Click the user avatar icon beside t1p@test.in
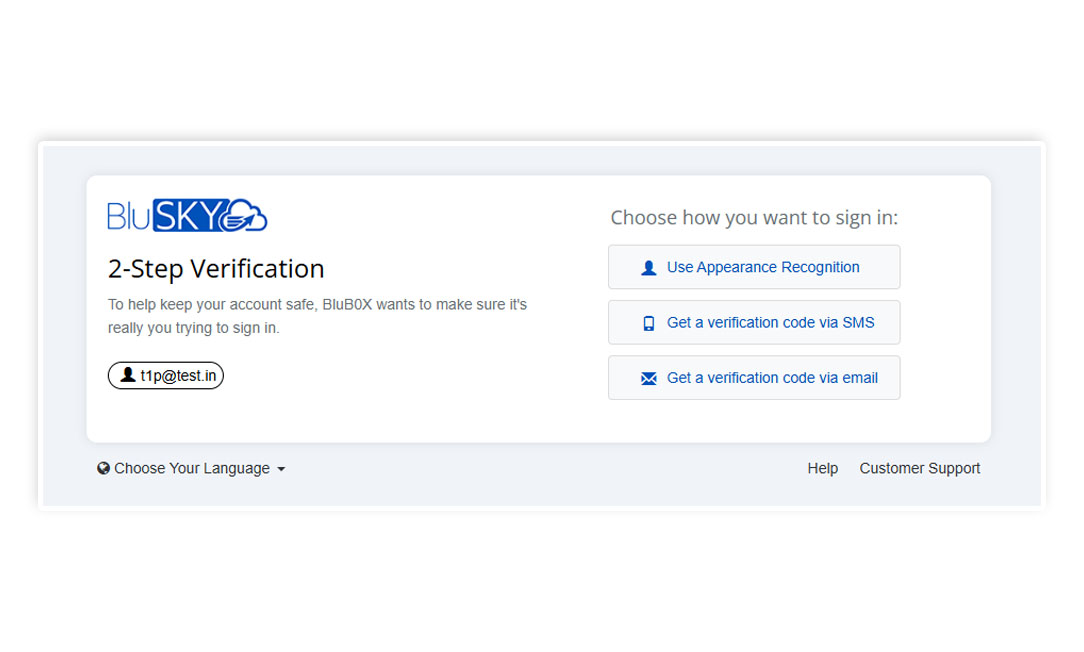The image size is (1084, 652). [x=127, y=375]
